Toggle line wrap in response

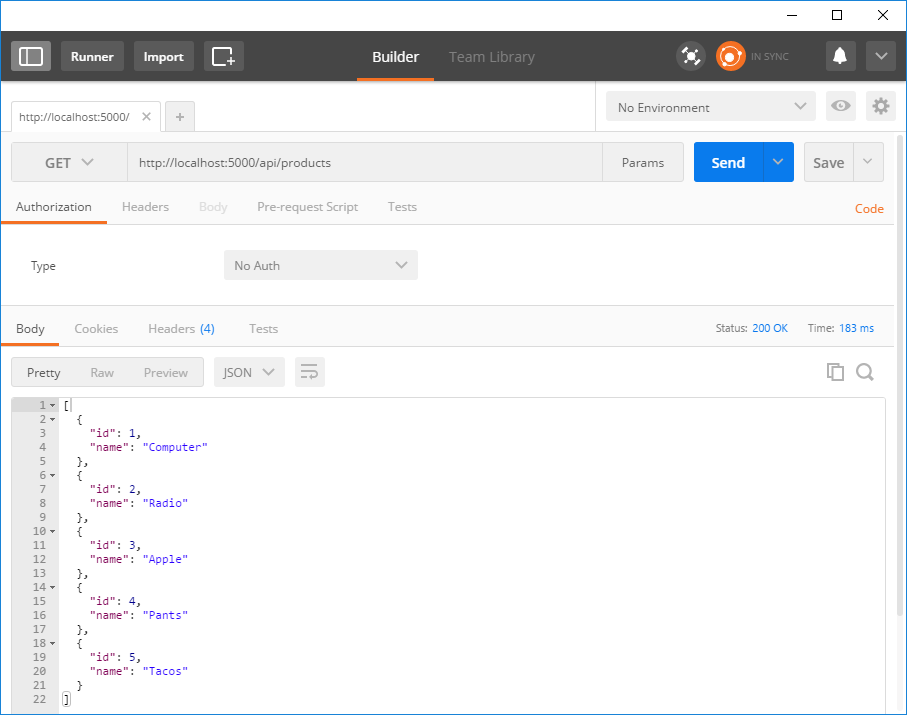(x=309, y=372)
